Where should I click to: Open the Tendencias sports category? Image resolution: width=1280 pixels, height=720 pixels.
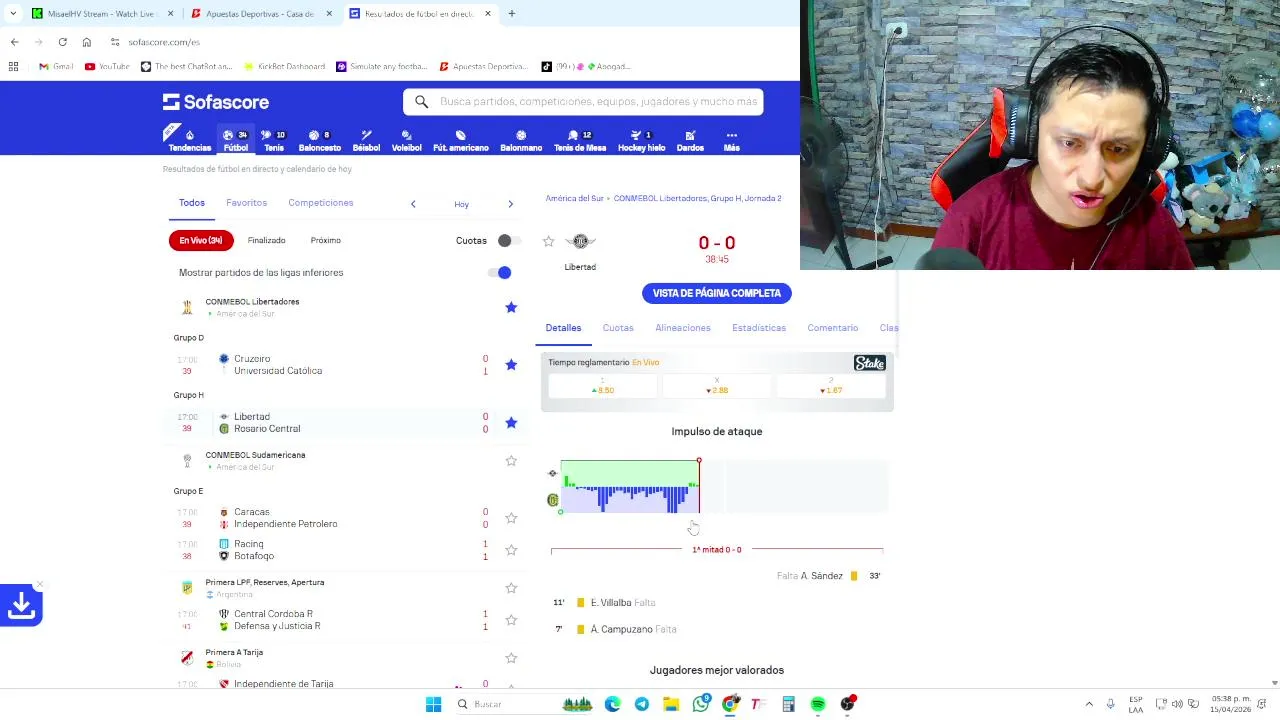coord(189,140)
